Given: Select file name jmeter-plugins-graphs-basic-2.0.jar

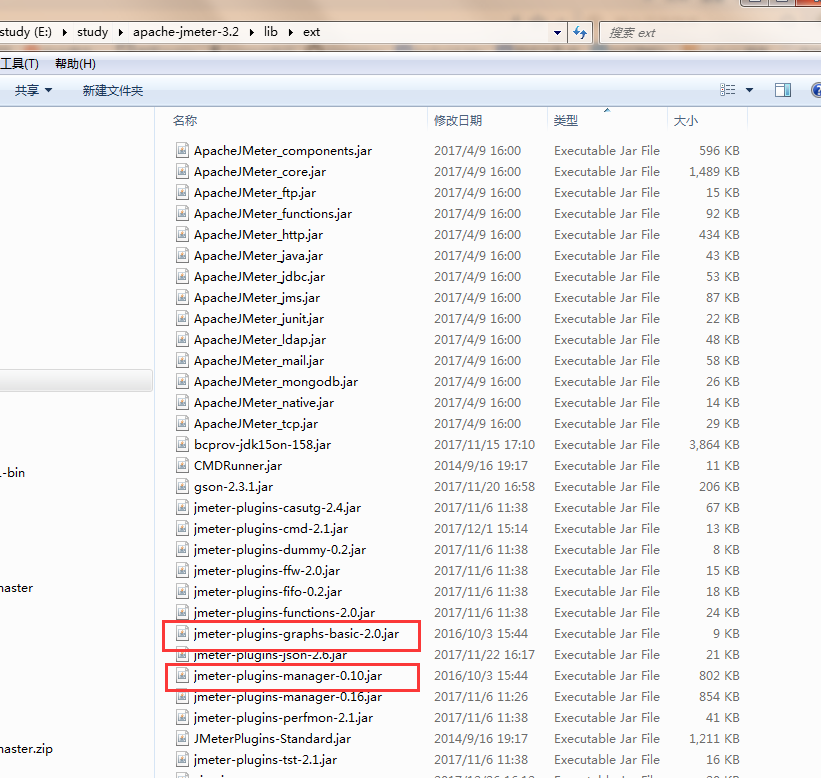Looking at the screenshot, I should [x=296, y=633].
